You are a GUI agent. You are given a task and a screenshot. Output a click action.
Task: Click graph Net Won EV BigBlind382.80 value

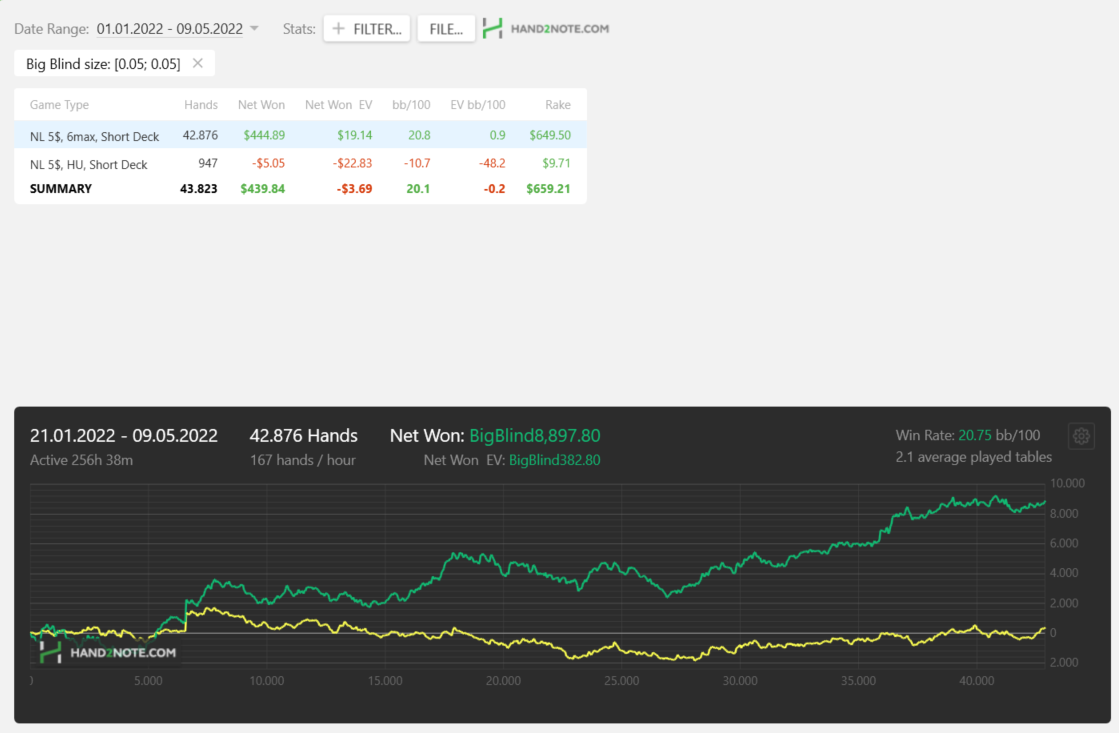(x=555, y=460)
